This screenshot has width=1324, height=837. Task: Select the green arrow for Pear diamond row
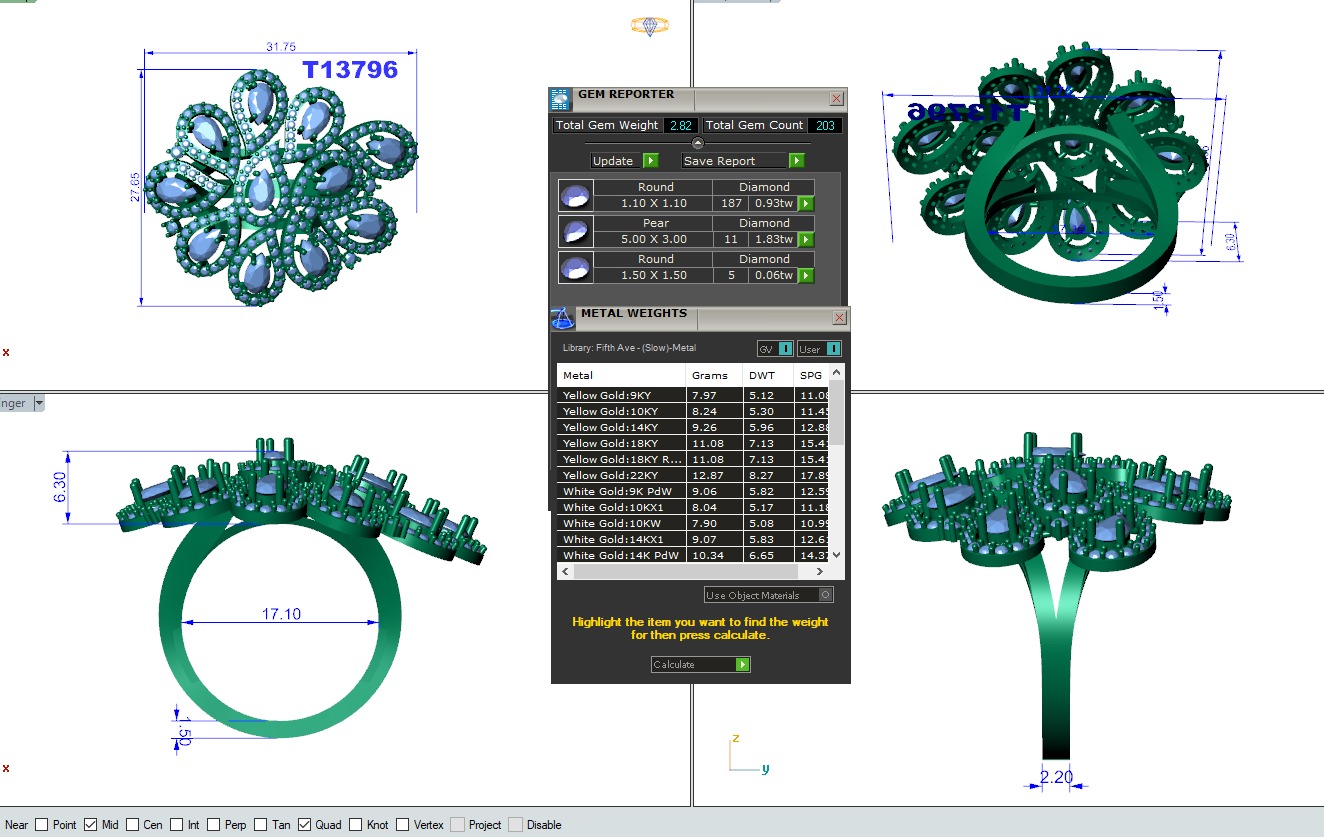pos(805,240)
